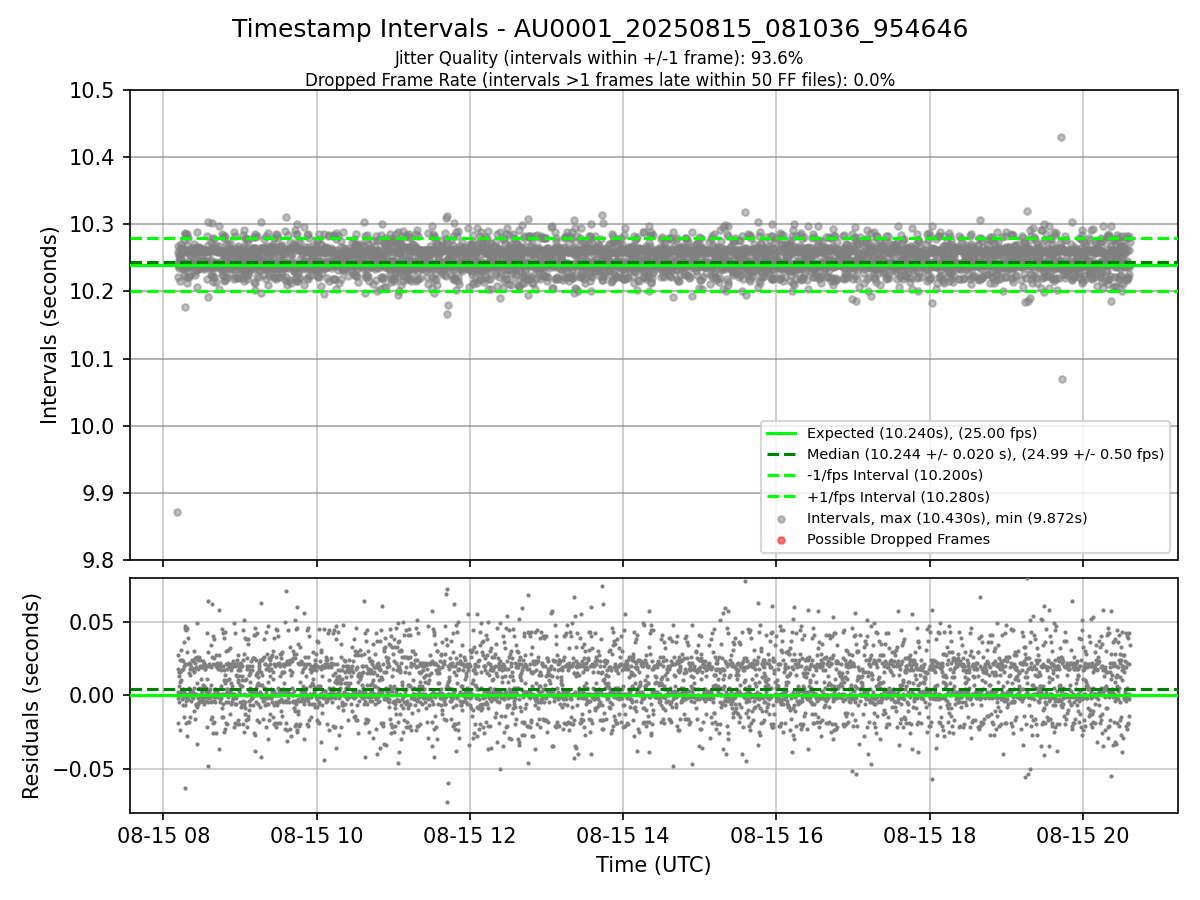
Task: Click the minimum outlier point near 9.87 seconds
Action: tap(177, 512)
